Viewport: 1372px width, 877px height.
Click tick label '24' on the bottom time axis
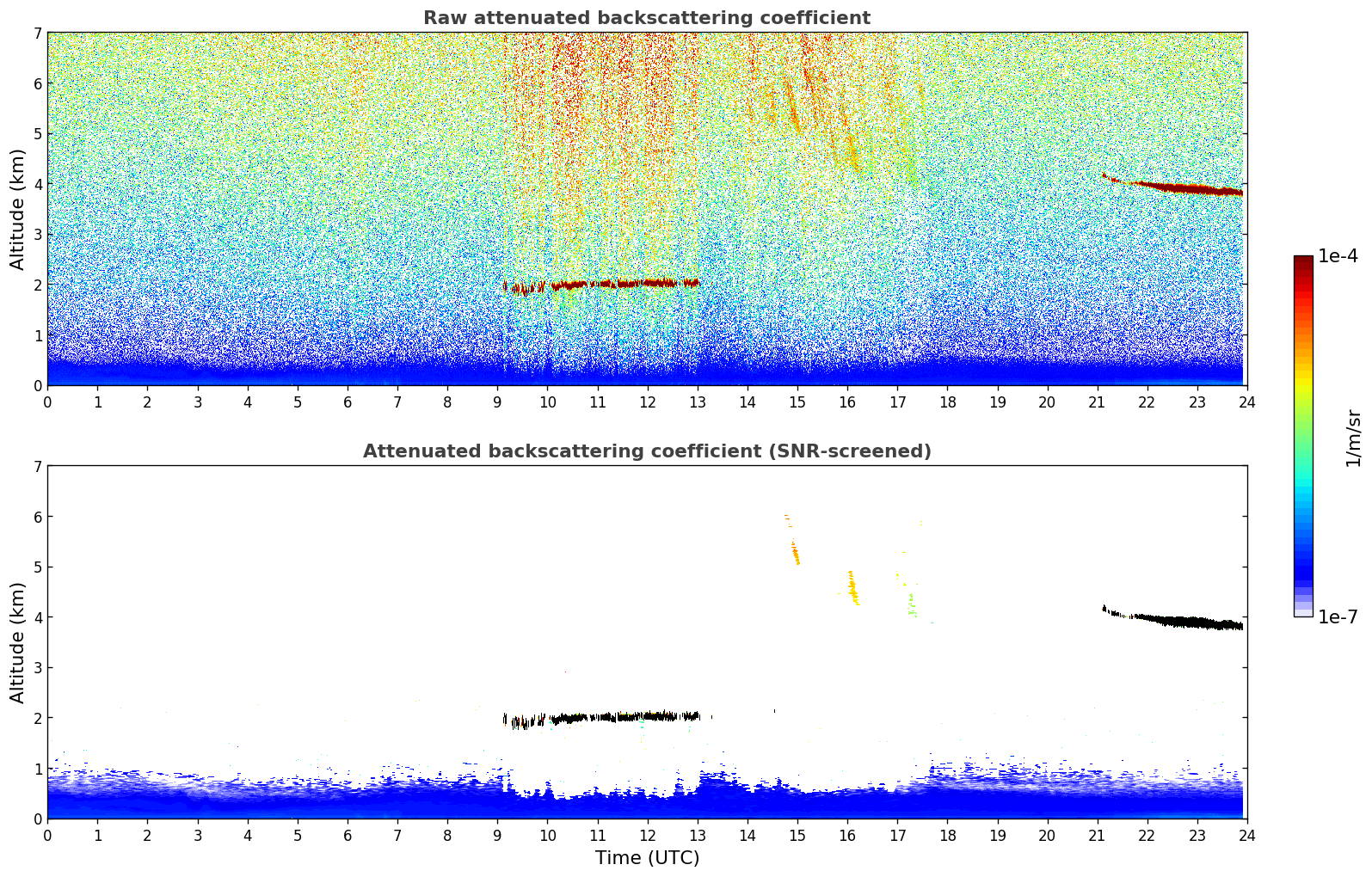click(1246, 835)
